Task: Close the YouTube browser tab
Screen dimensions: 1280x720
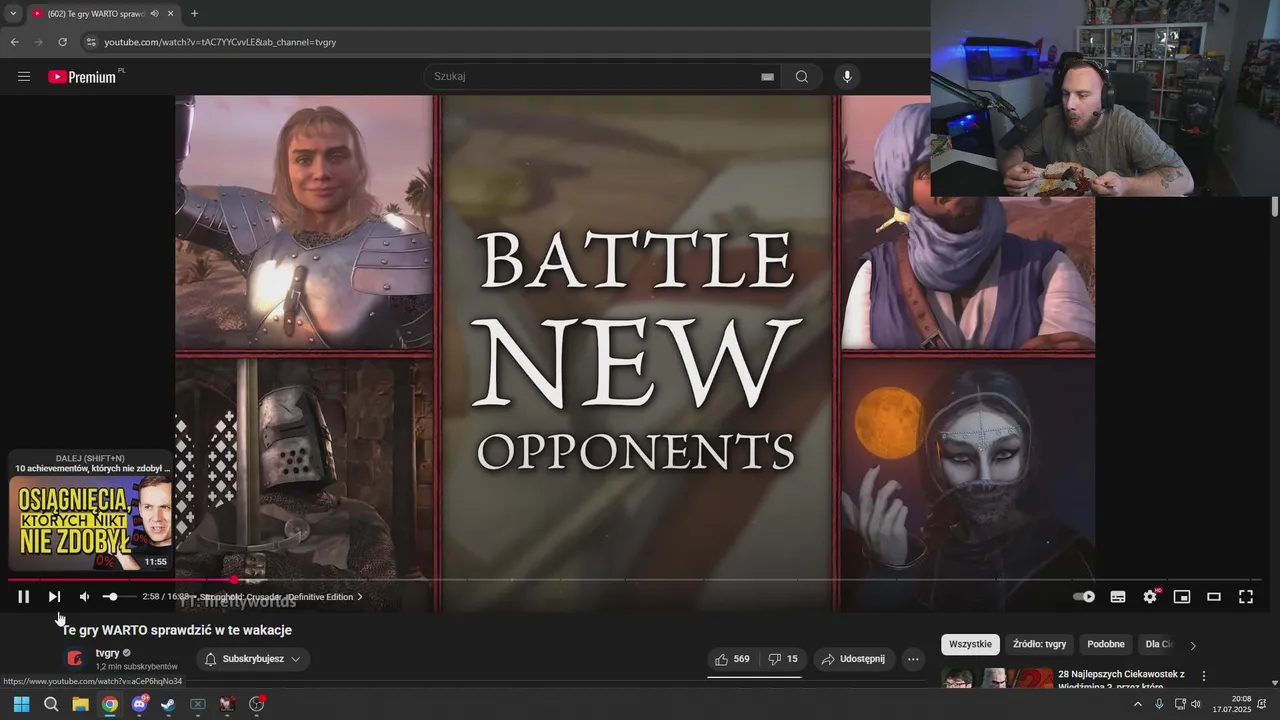Action: point(170,13)
